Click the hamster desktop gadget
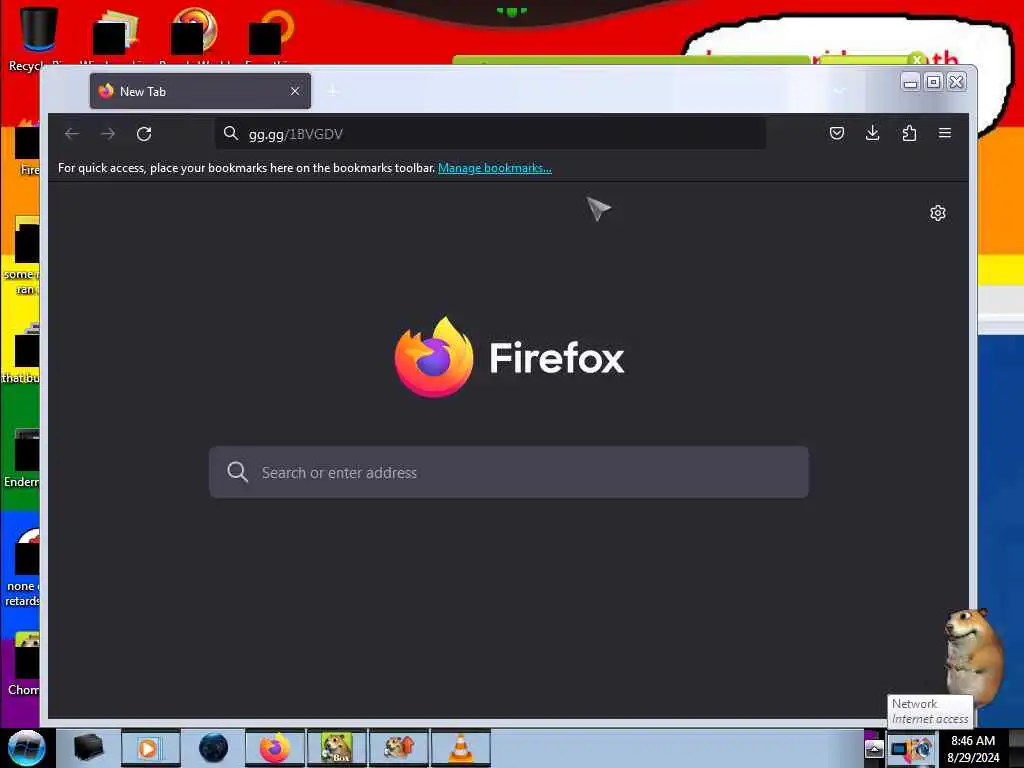Image resolution: width=1024 pixels, height=768 pixels. click(x=973, y=656)
